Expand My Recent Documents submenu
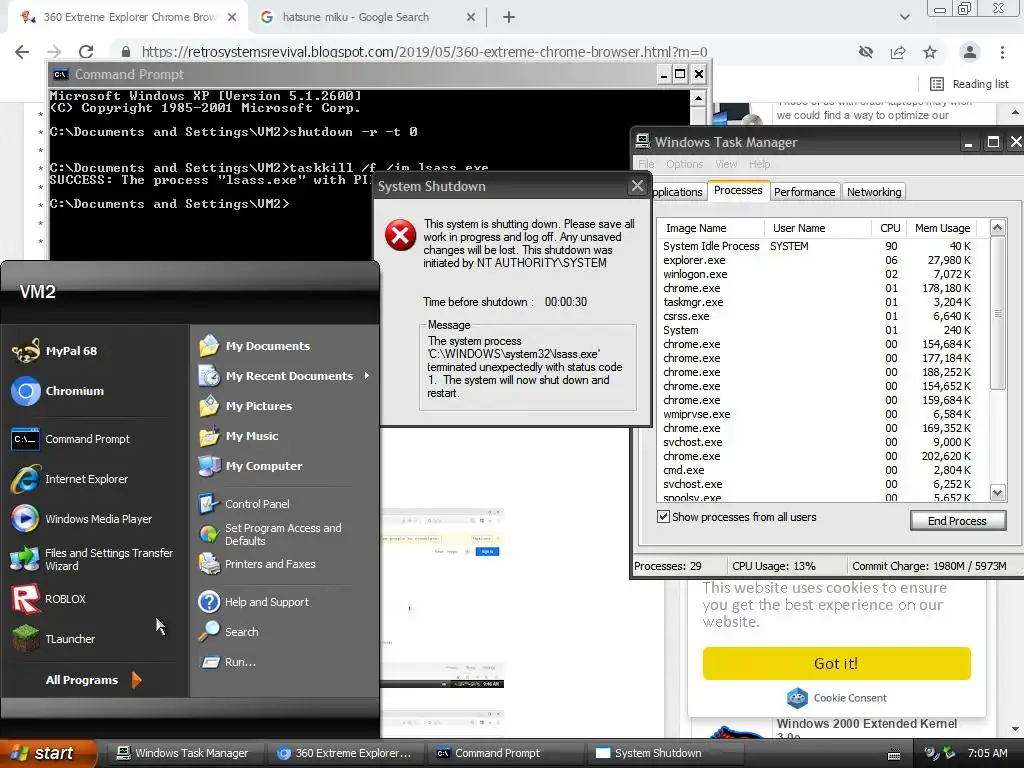The image size is (1024, 768). pyautogui.click(x=284, y=376)
